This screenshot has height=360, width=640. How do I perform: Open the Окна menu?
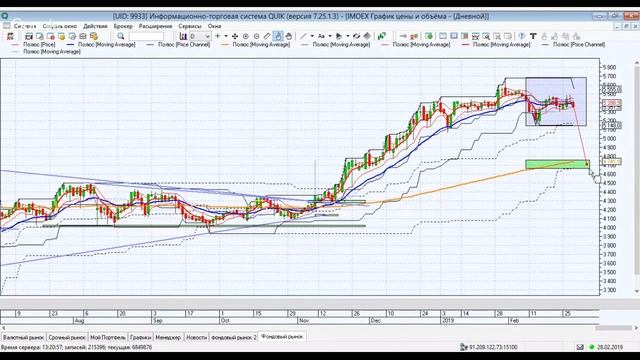(214, 26)
